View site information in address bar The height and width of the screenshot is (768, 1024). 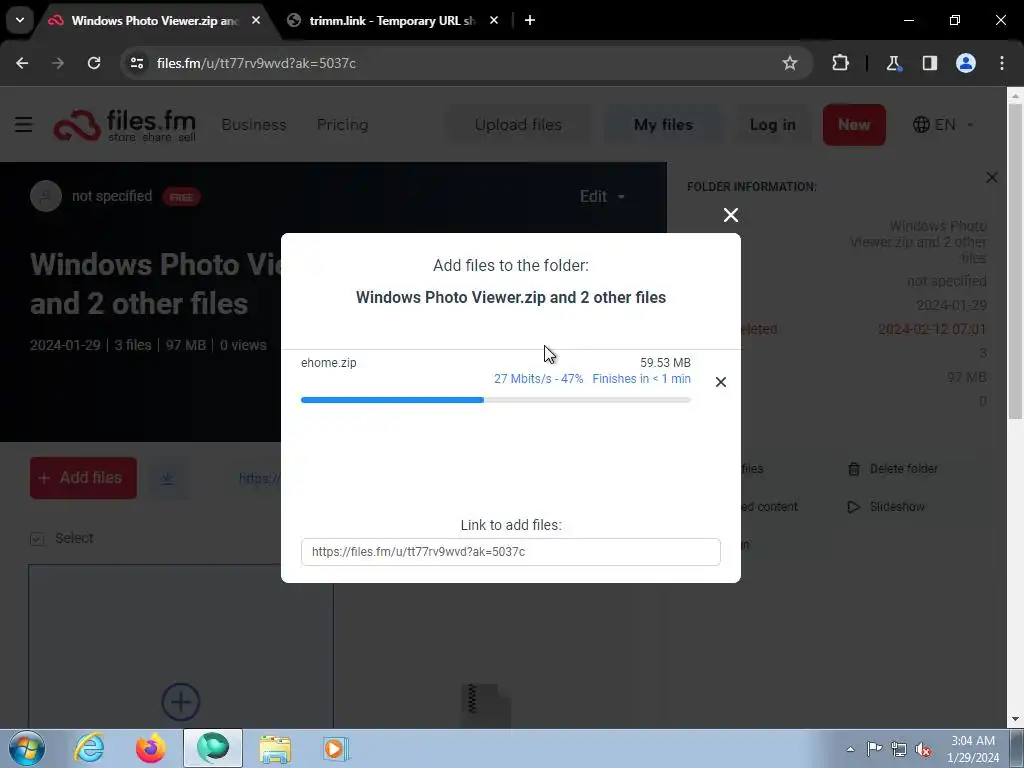tap(136, 63)
